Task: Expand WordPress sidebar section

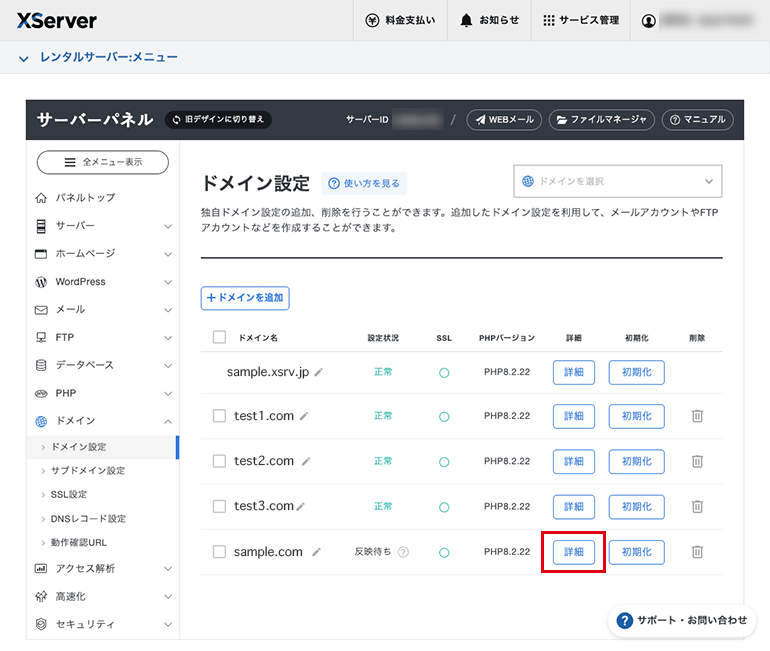Action: point(103,282)
